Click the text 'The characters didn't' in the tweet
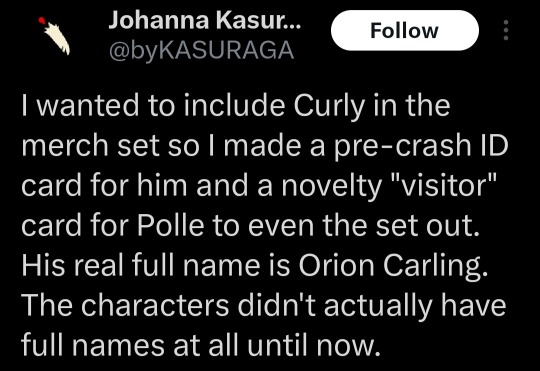 pos(169,306)
